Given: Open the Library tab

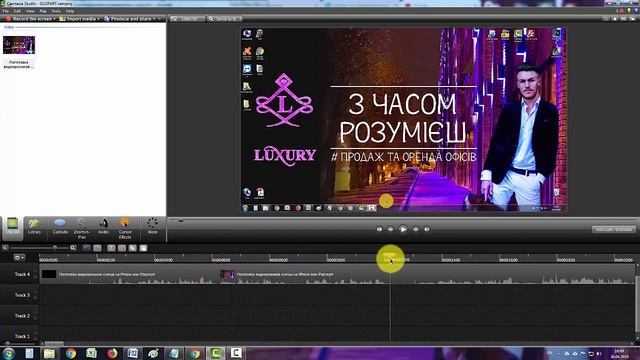Looking at the screenshot, I should tap(34, 227).
